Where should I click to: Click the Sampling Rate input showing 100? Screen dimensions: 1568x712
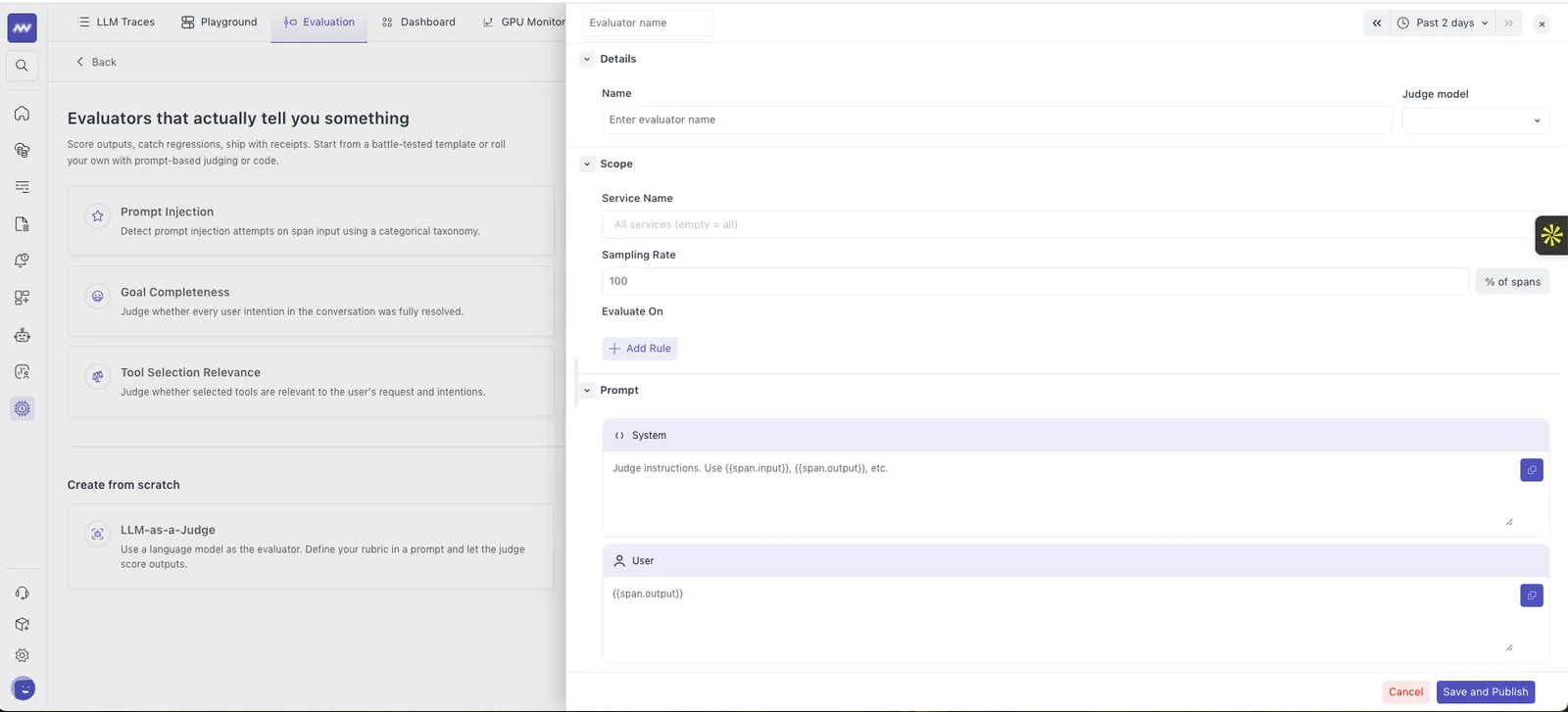click(x=1036, y=281)
